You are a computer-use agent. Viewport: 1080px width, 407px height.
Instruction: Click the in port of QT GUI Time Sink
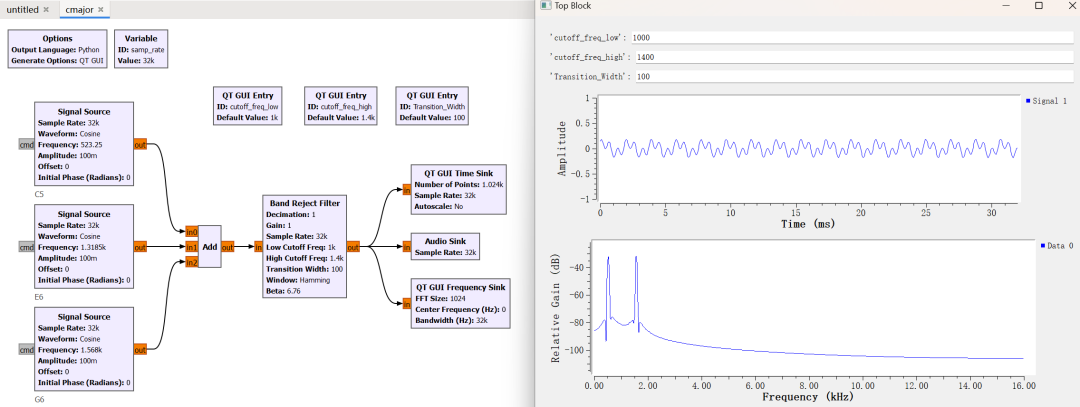pyautogui.click(x=407, y=190)
